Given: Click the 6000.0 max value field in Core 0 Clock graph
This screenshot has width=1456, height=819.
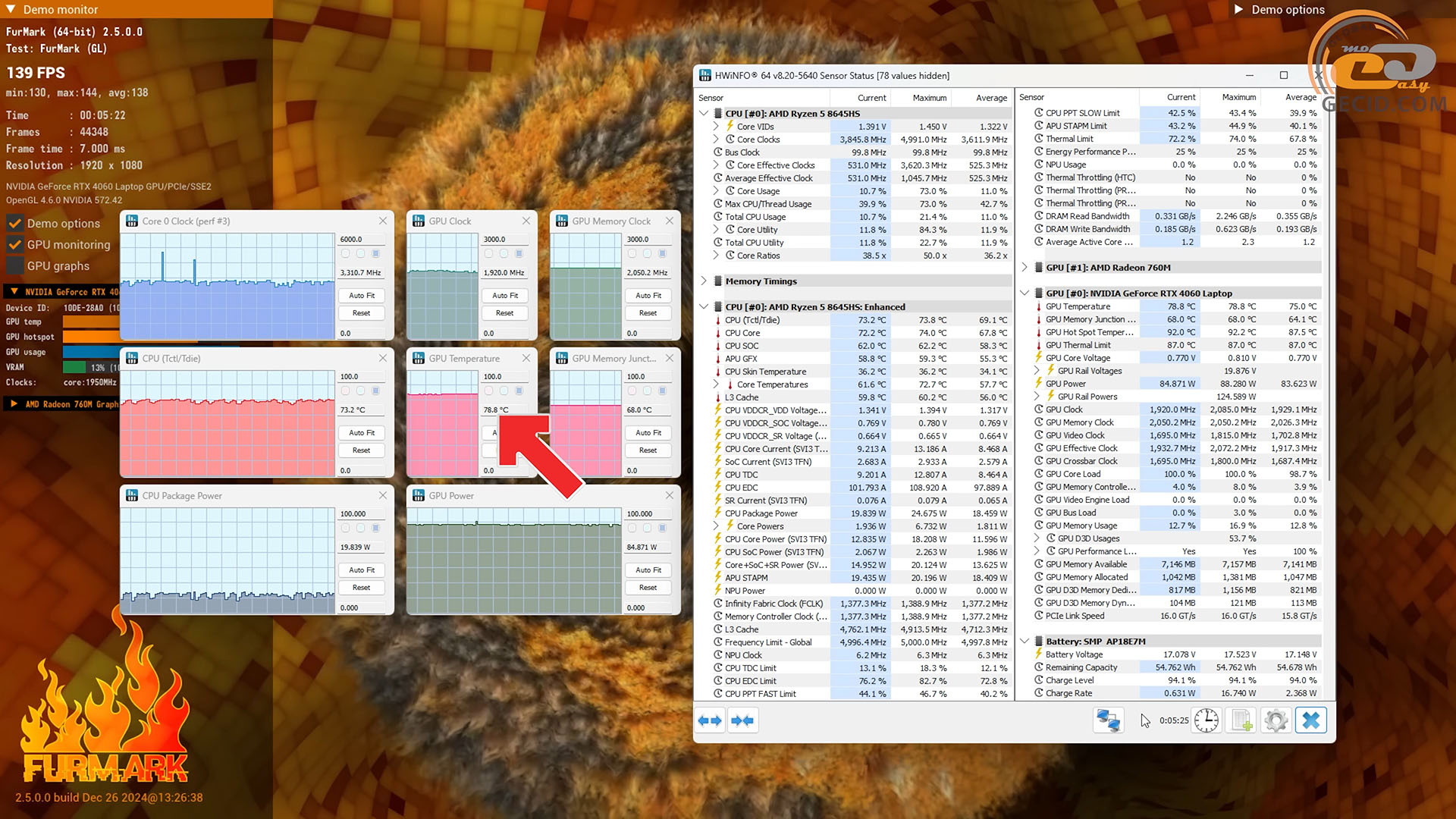Looking at the screenshot, I should coord(362,239).
